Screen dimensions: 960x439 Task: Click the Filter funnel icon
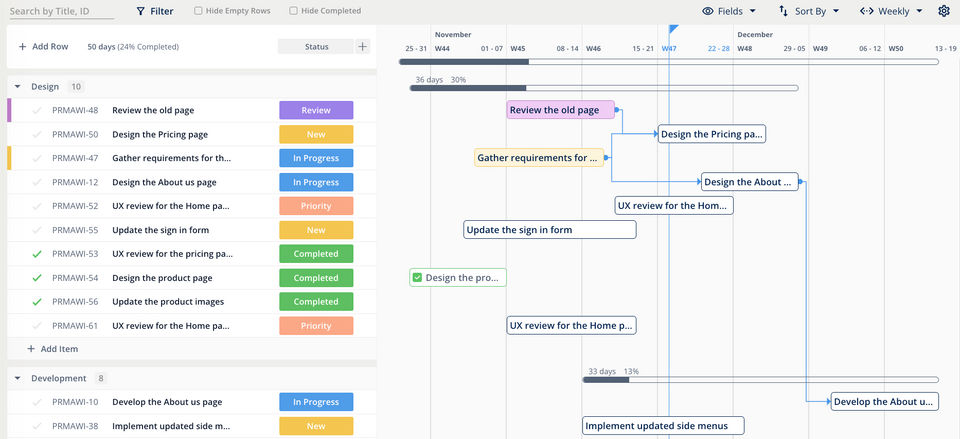coord(140,11)
